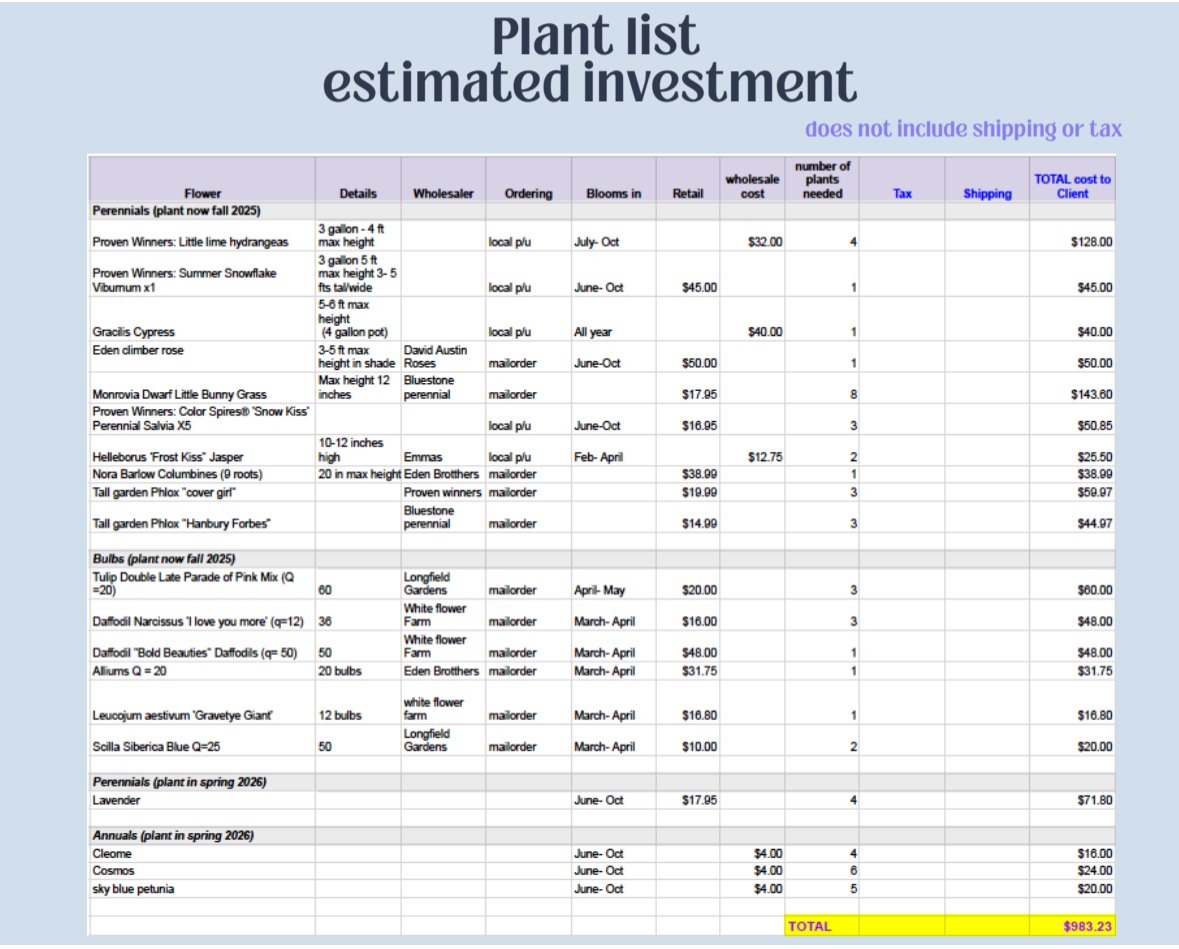1179x949 pixels.
Task: Select 'Bulbs (plant now fall 2025)' section row
Action: coord(602,559)
